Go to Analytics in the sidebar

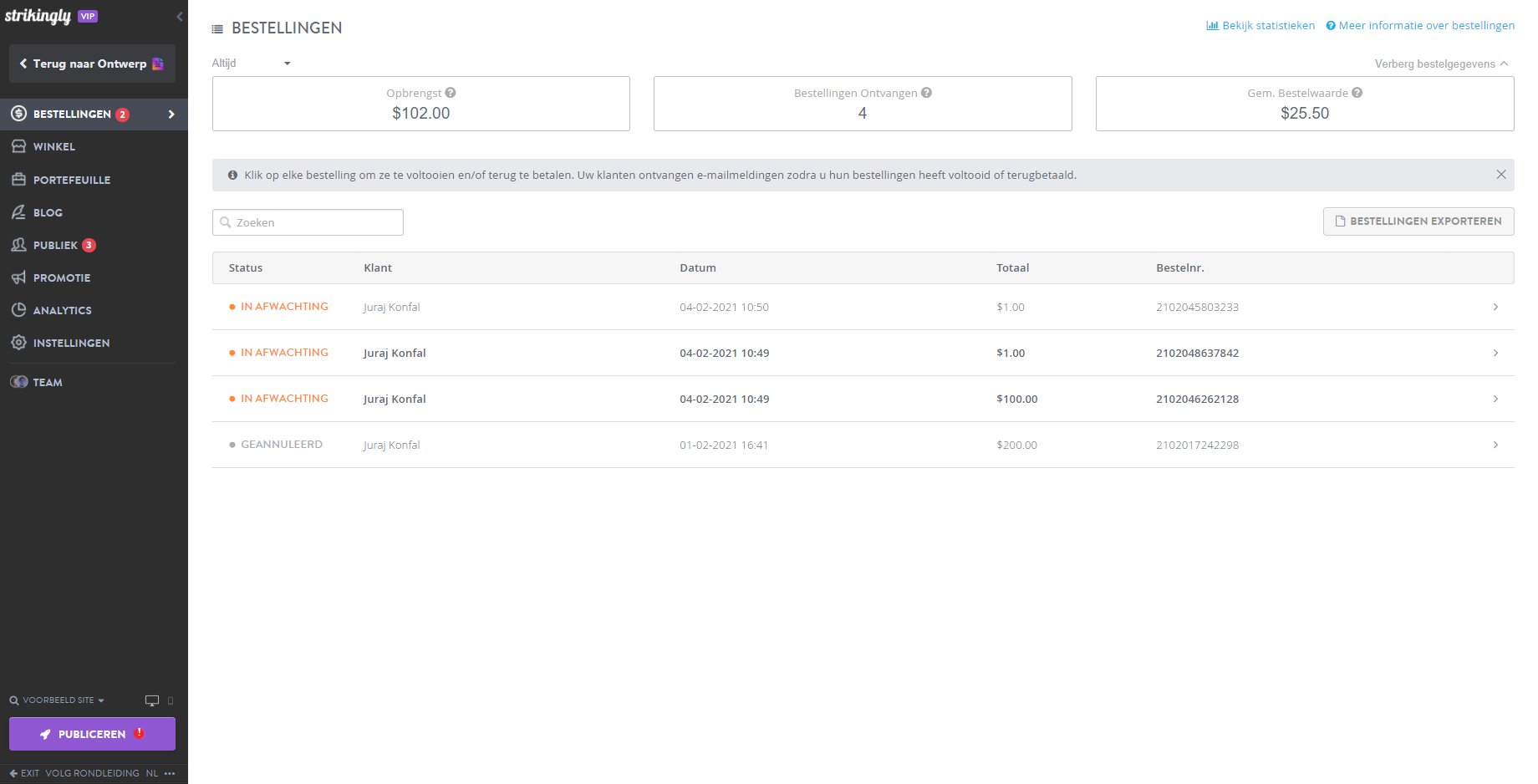coord(62,310)
